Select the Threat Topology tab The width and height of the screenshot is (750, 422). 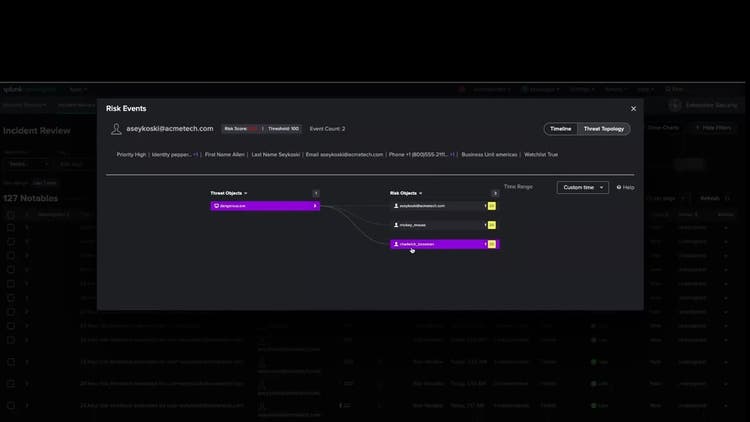(604, 129)
